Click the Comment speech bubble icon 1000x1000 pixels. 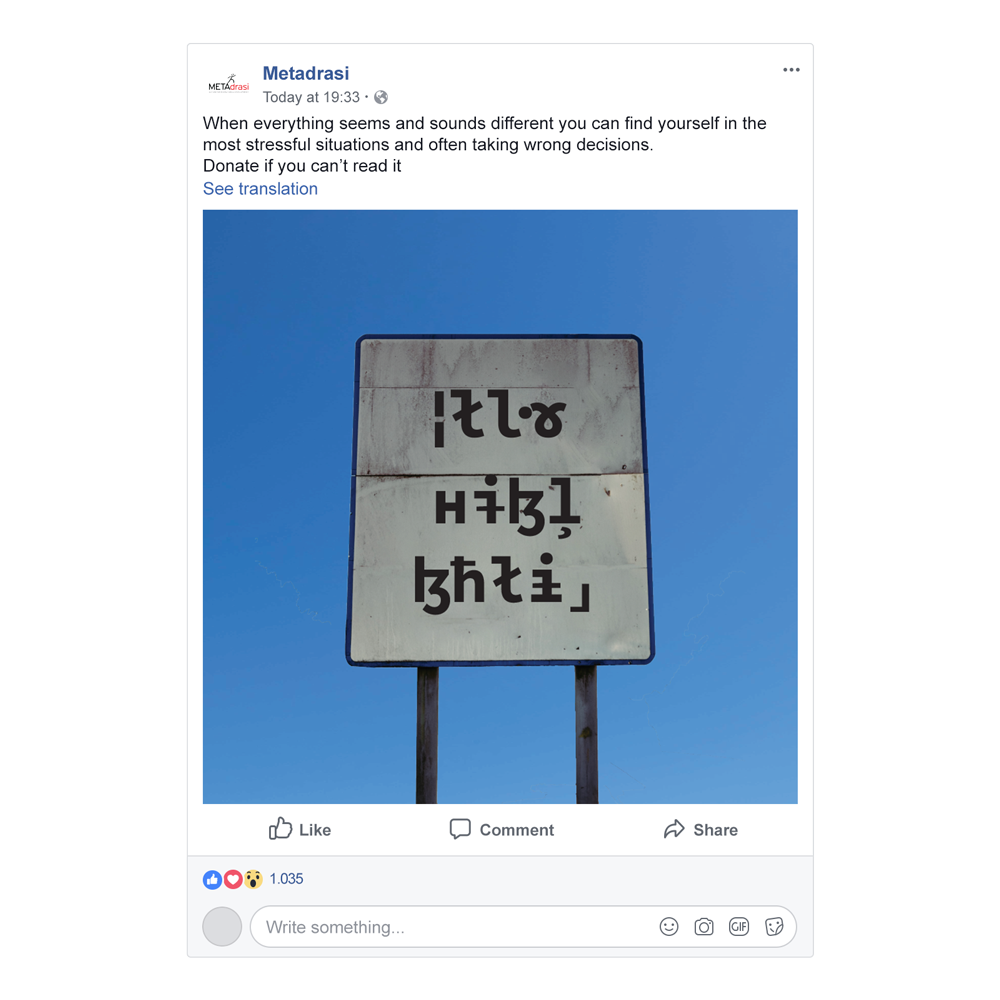pyautogui.click(x=460, y=829)
